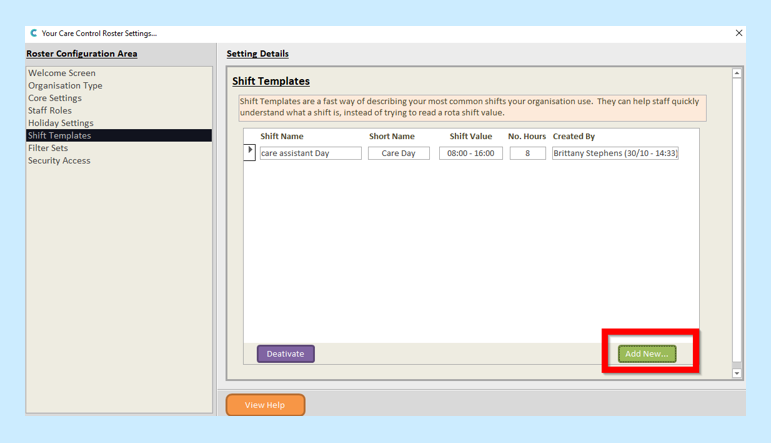The height and width of the screenshot is (443, 771).
Task: Click the Shift Value column header
Action: click(x=471, y=136)
